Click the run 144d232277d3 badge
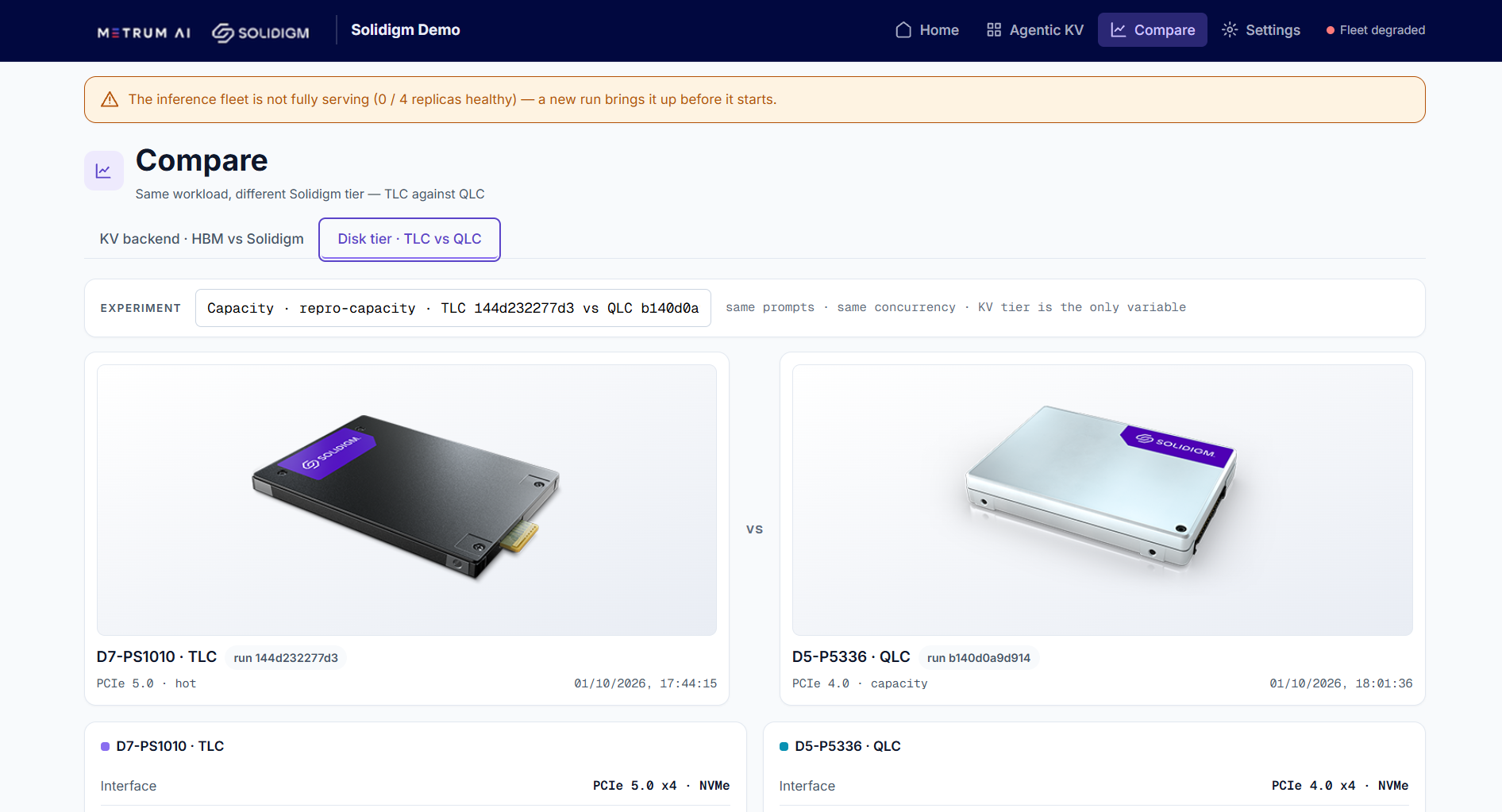This screenshot has width=1502, height=812. point(286,658)
